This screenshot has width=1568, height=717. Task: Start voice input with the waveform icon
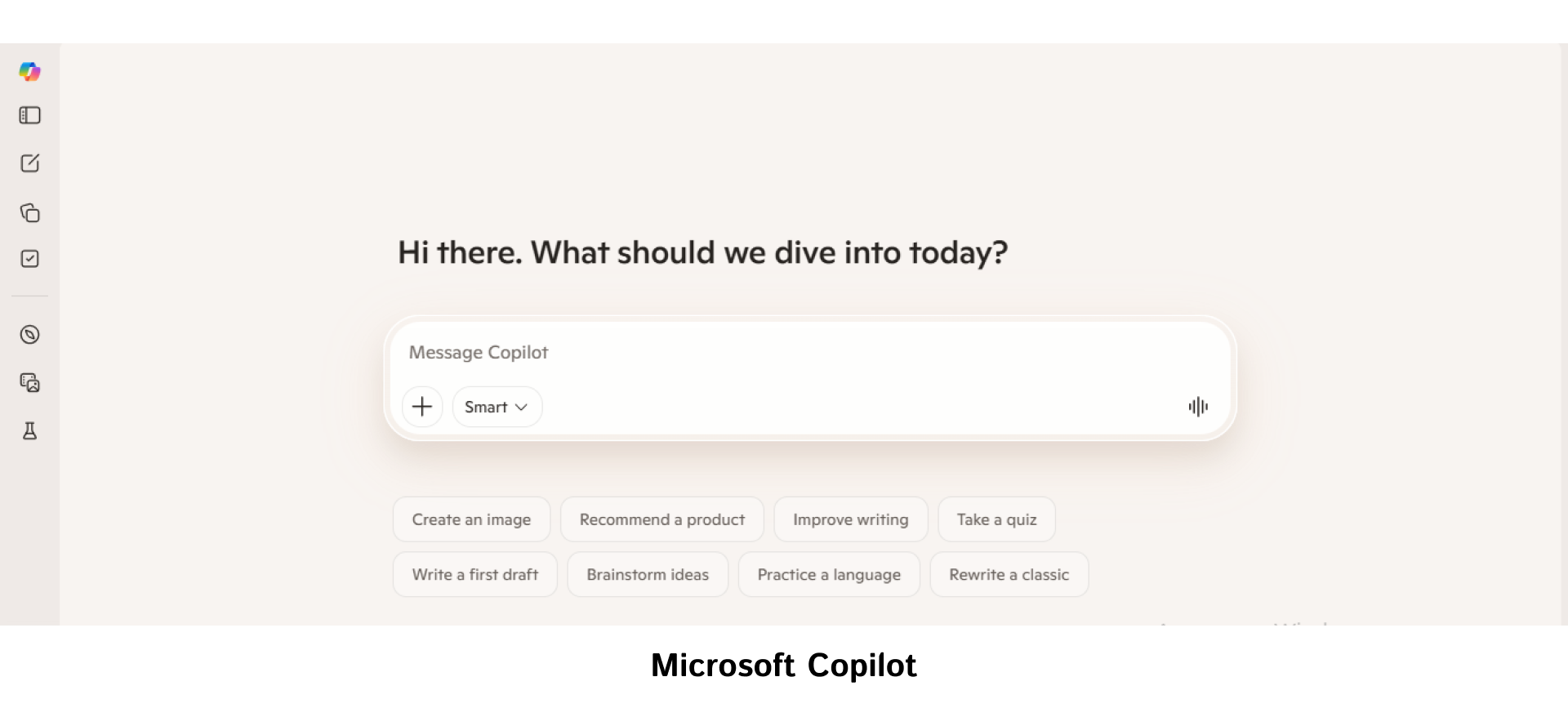pos(1197,406)
